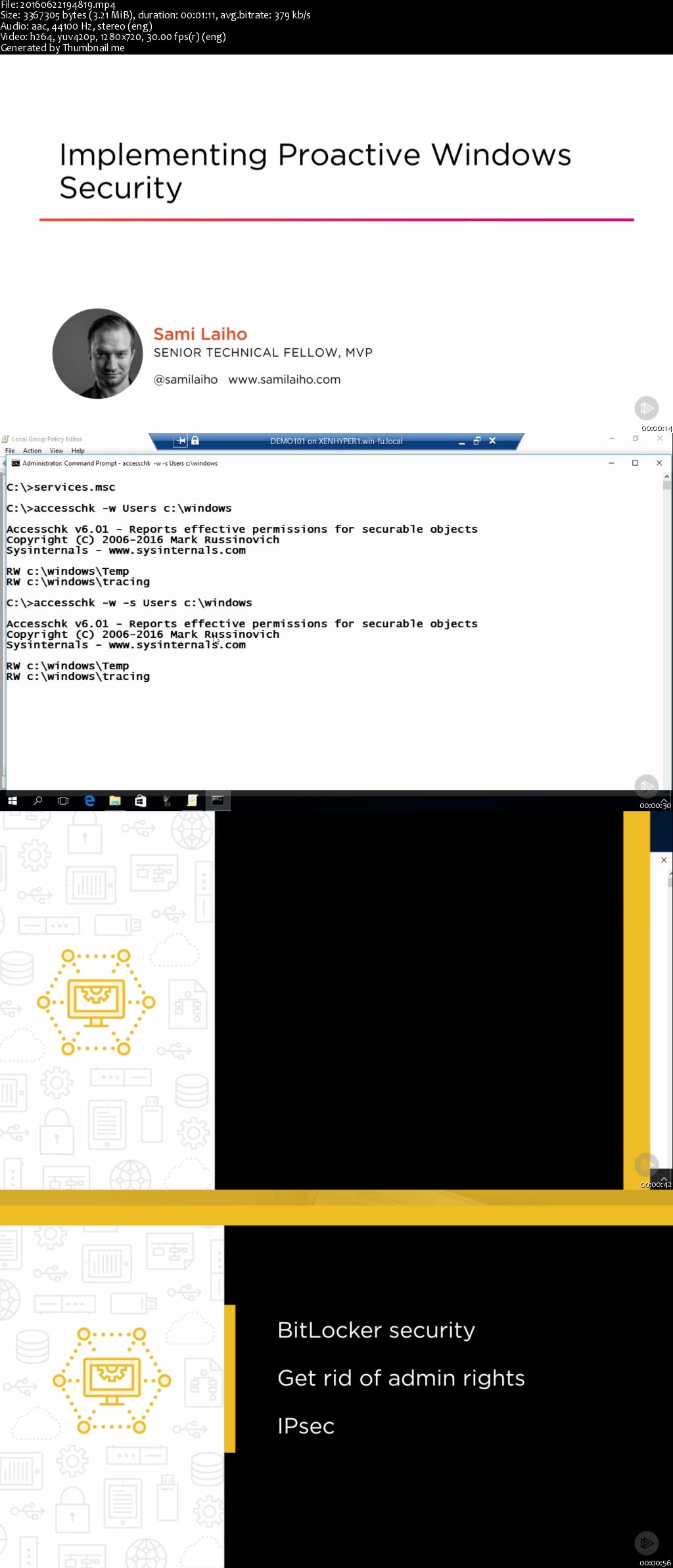Click lock icon on connection bar
Image resolution: width=673 pixels, height=1568 pixels.
pyautogui.click(x=195, y=441)
